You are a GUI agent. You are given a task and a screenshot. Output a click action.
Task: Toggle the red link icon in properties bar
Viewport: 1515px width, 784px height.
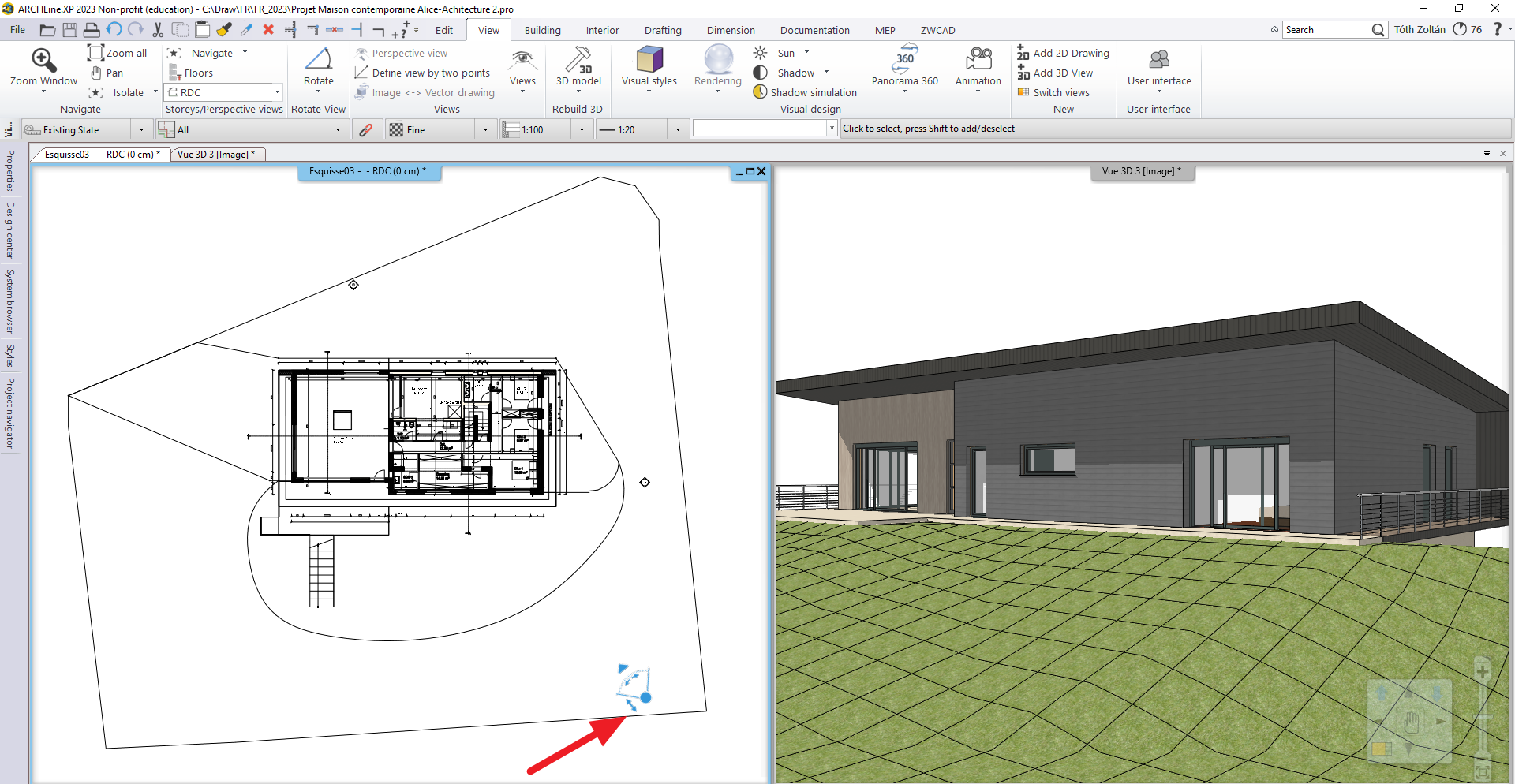[365, 130]
